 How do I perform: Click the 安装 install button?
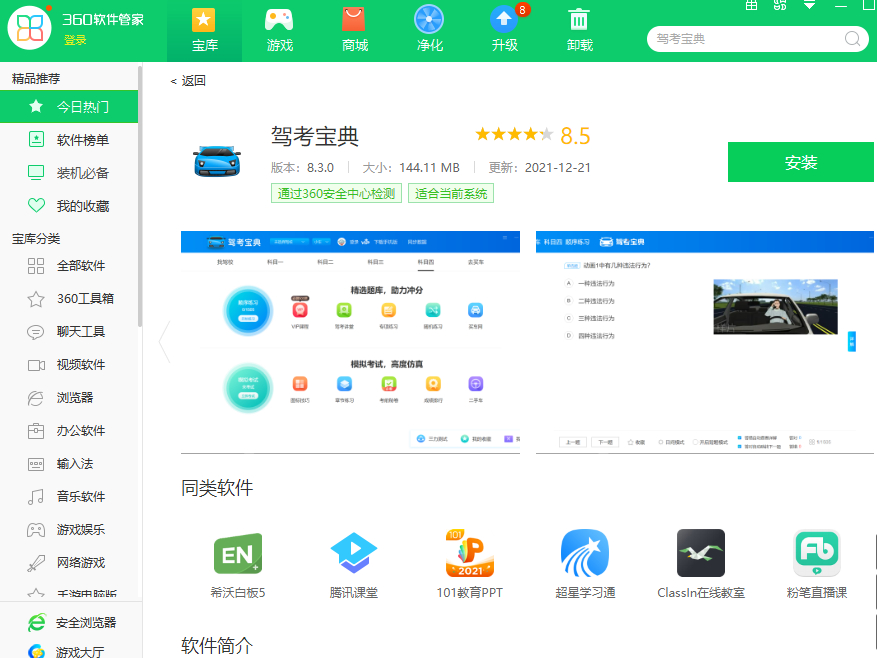click(x=800, y=162)
